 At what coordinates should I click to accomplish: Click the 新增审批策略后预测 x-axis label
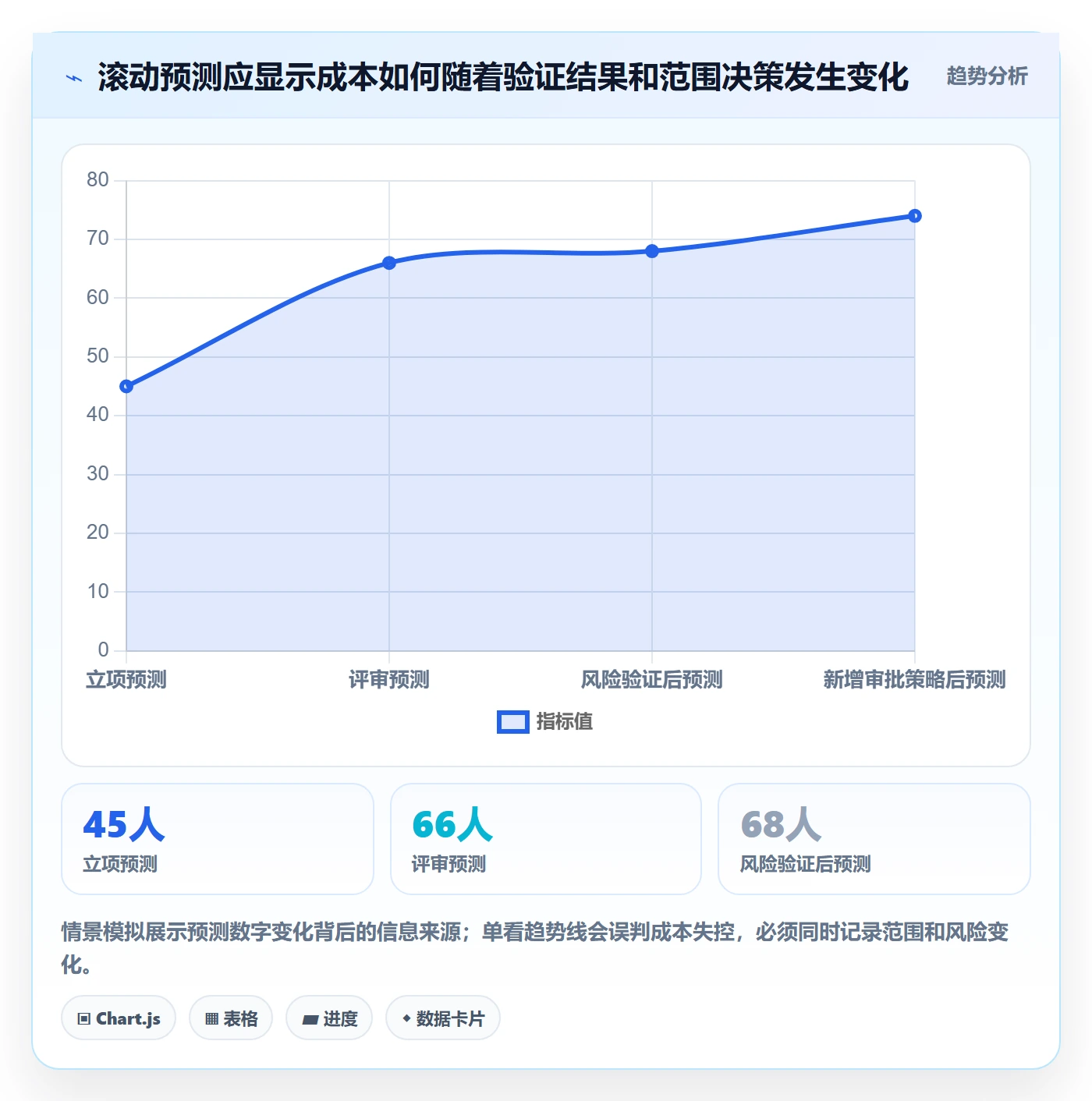[x=915, y=680]
